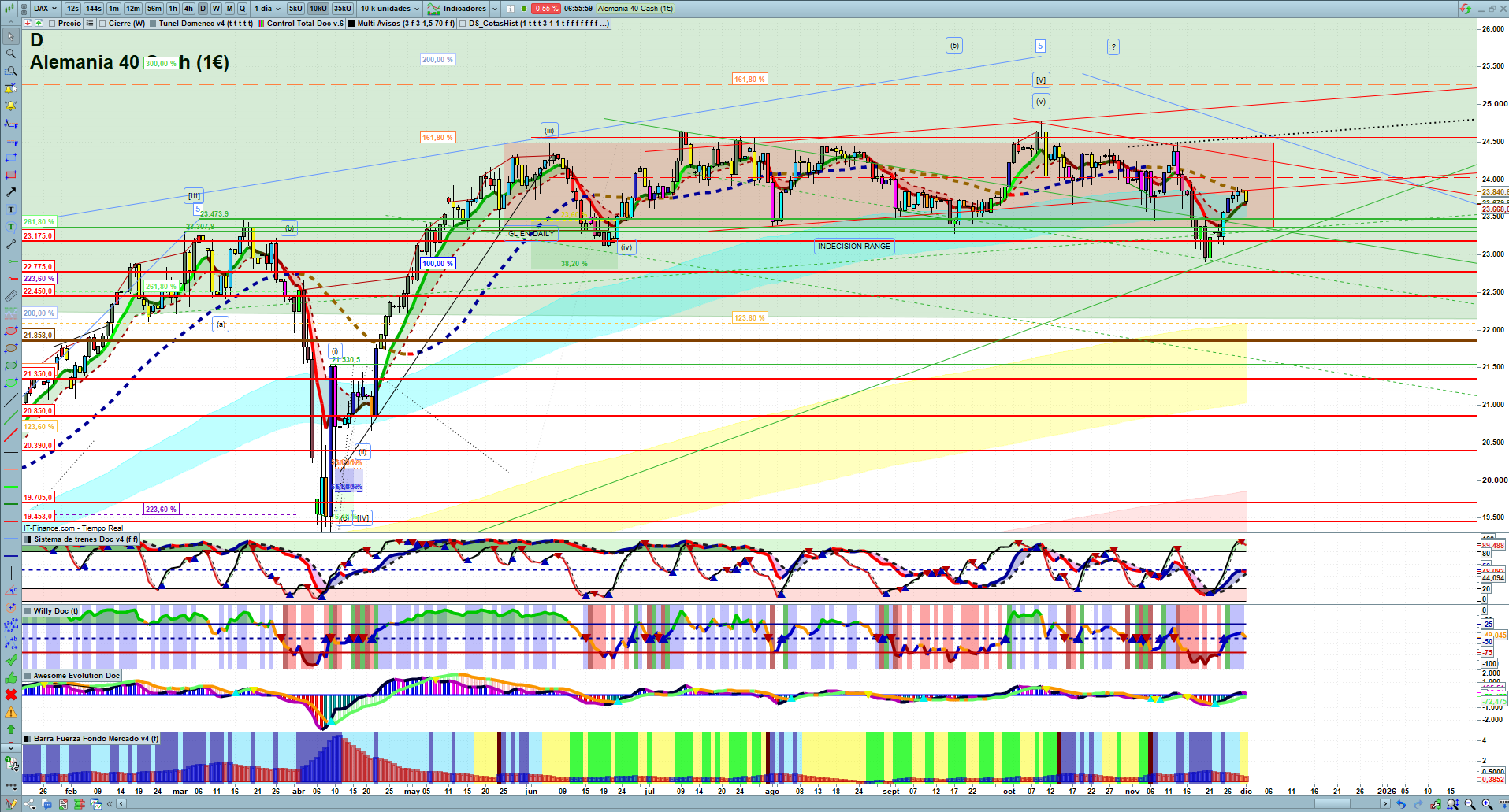The height and width of the screenshot is (812, 1509).
Task: Open the Indicadores chart icon
Action: (x=433, y=9)
